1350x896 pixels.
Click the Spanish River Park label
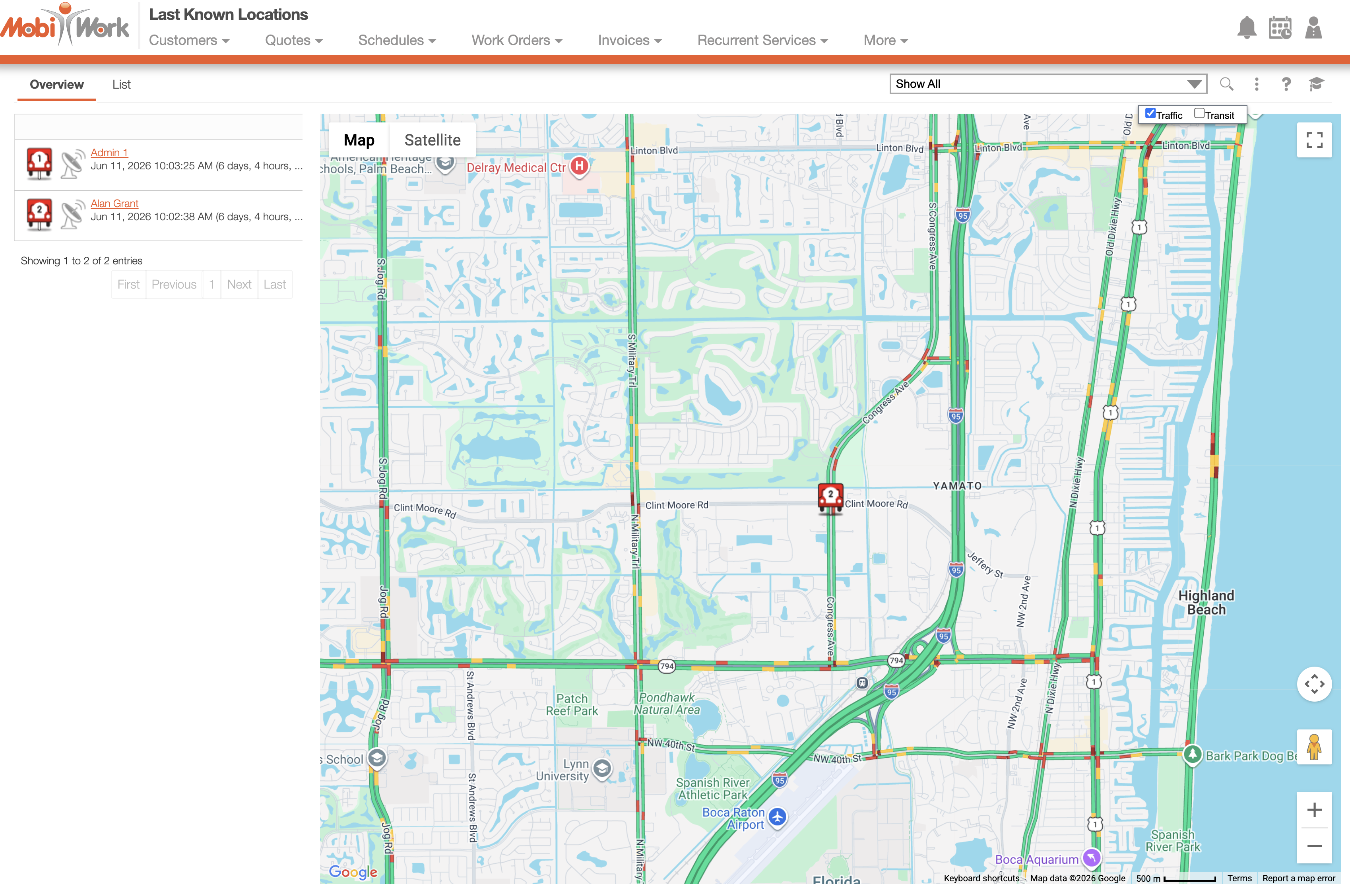[1173, 841]
